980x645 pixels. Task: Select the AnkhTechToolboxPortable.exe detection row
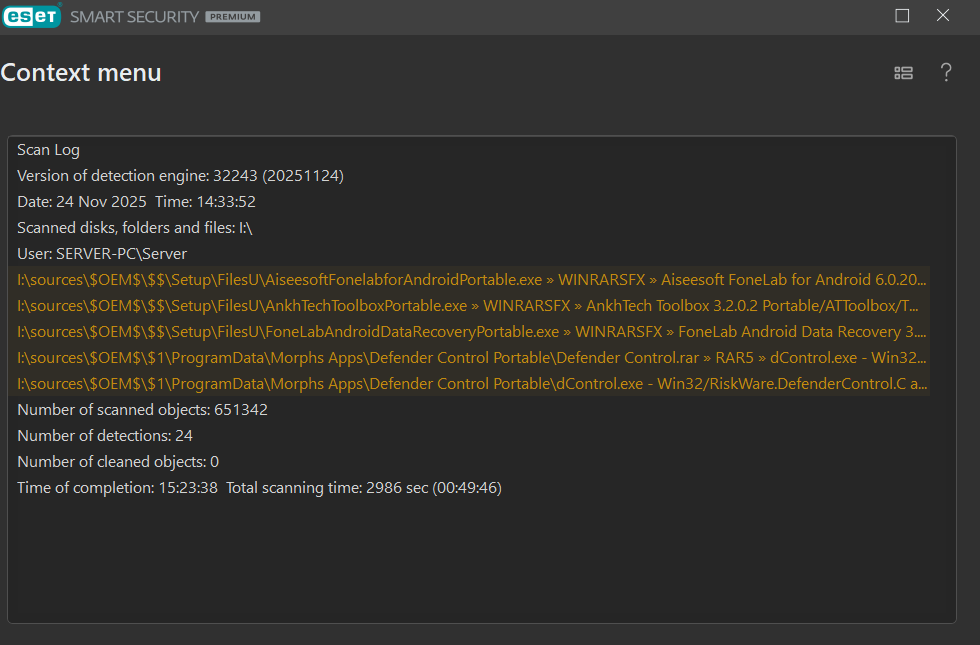tap(472, 305)
